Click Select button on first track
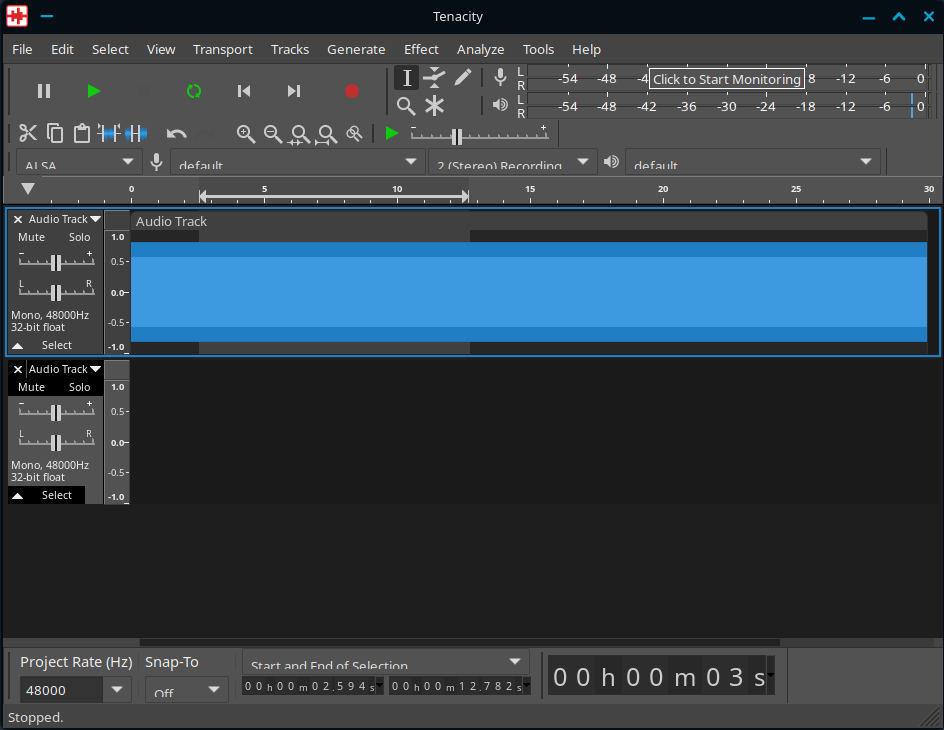 tap(56, 345)
